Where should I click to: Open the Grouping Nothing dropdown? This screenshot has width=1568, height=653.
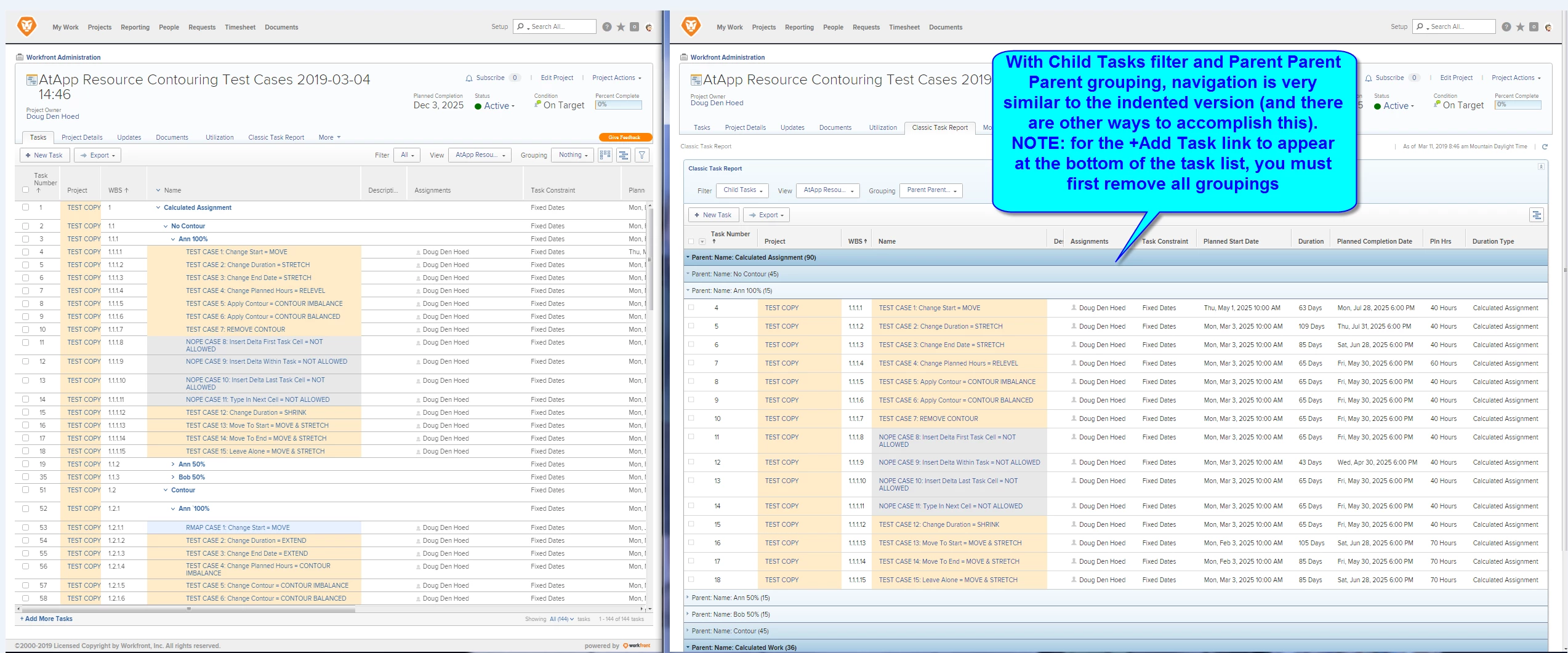coord(573,155)
